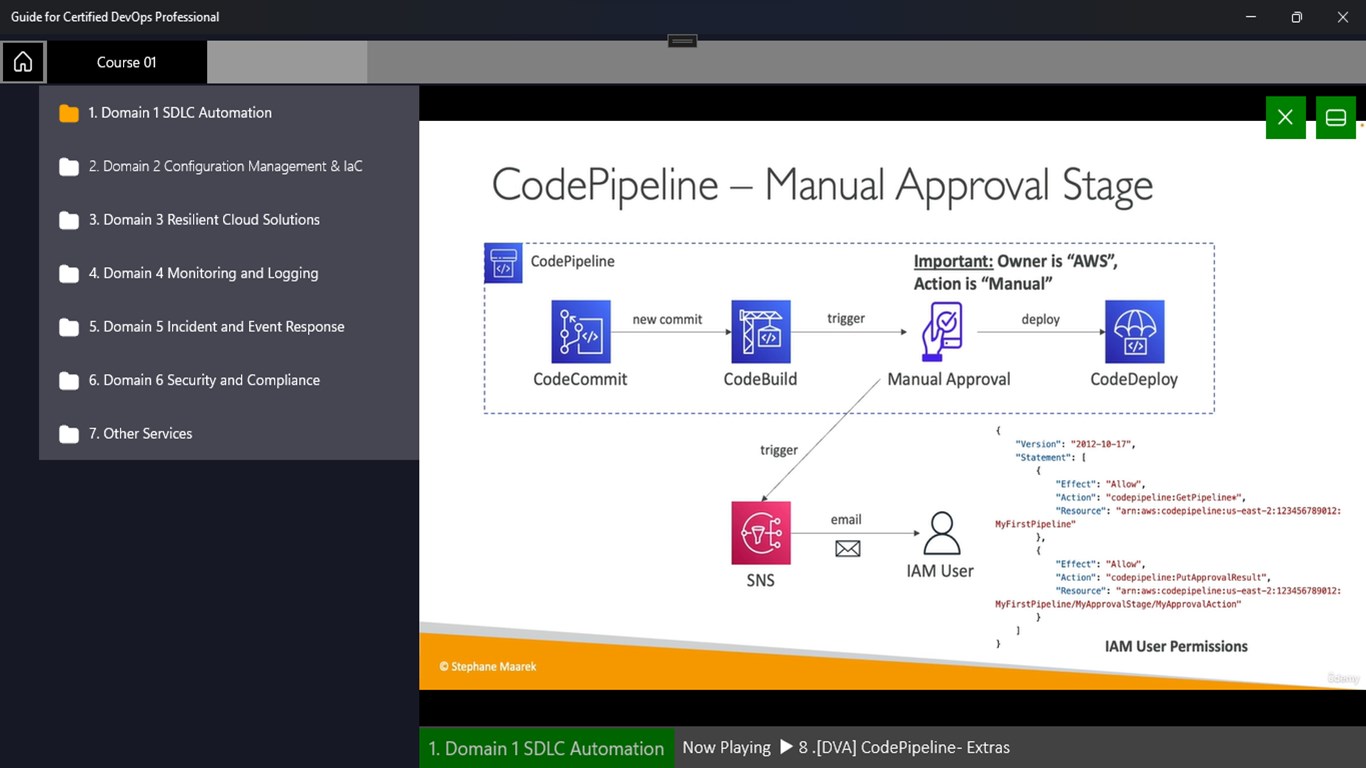Click the CodeDeploy icon in the slide
1366x768 pixels.
(1134, 332)
